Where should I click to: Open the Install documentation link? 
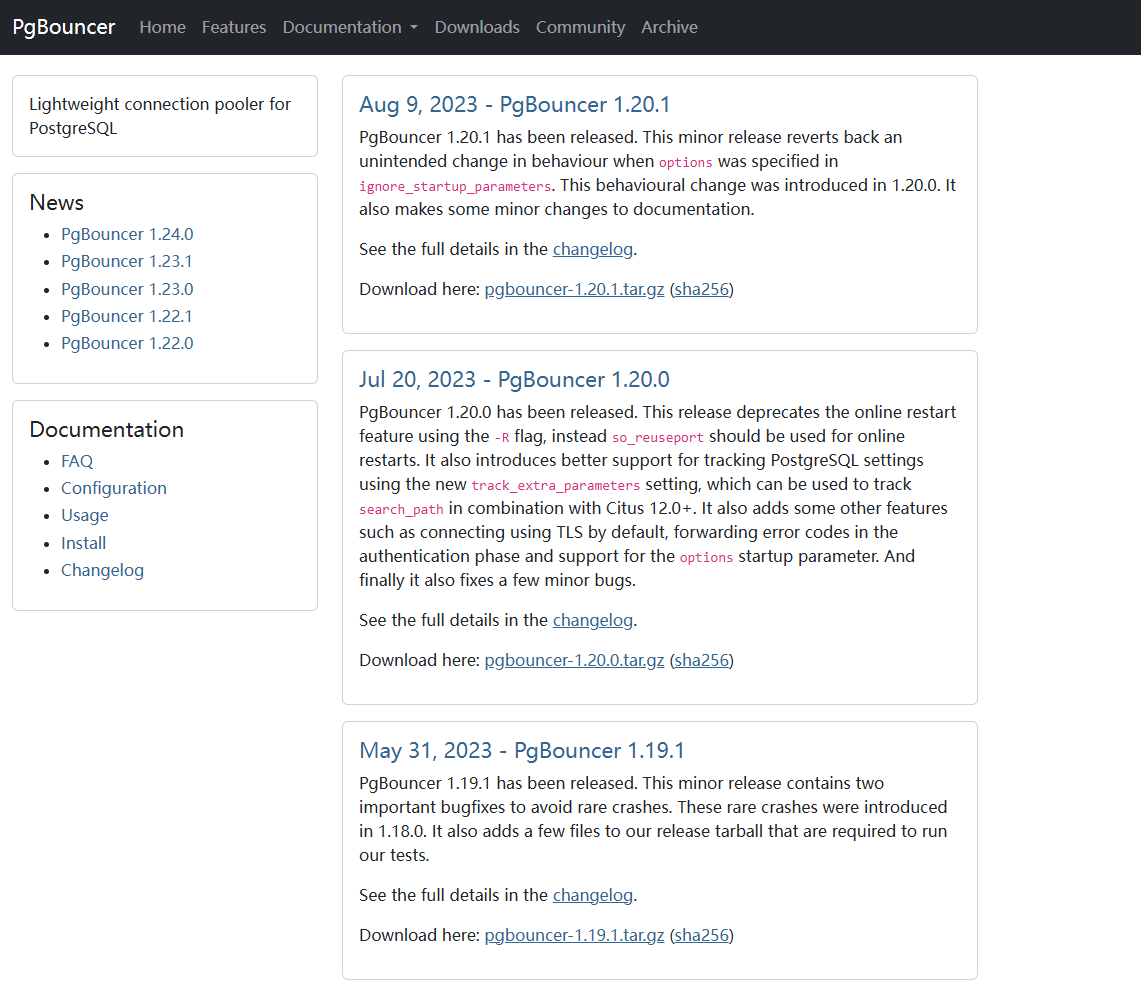pyautogui.click(x=84, y=543)
